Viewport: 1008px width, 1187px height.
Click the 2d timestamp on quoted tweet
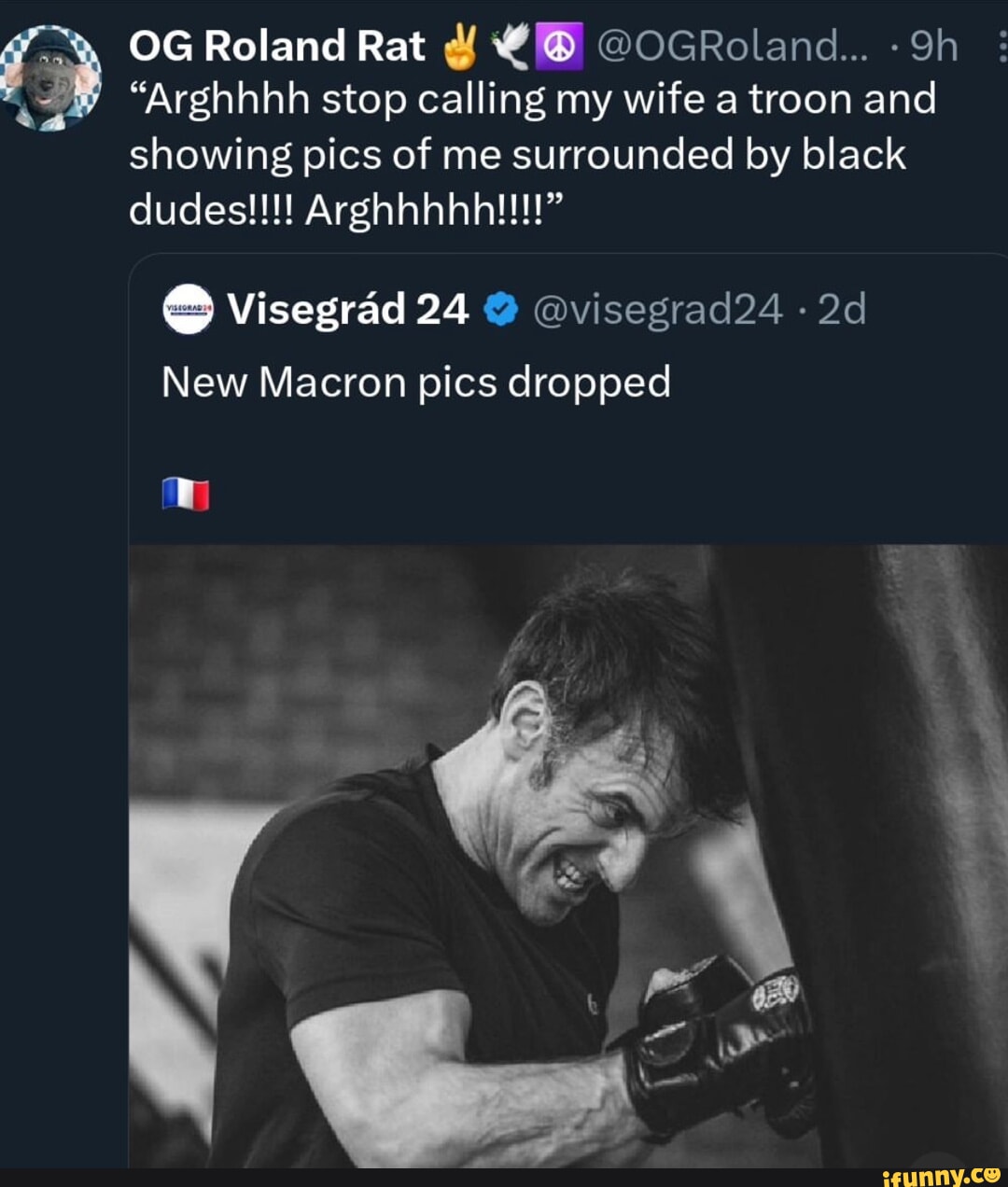(842, 309)
